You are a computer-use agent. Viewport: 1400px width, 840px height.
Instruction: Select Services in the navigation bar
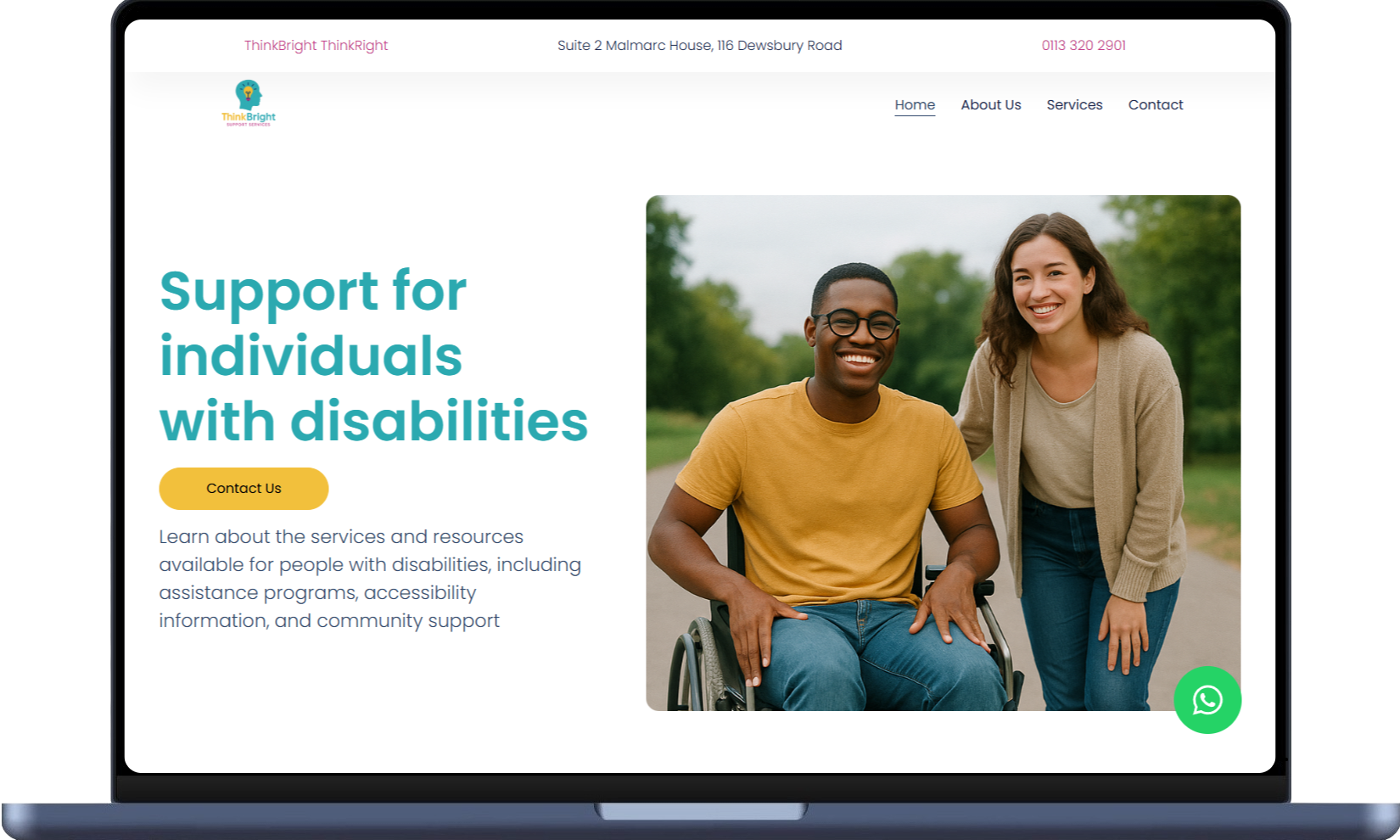[1074, 104]
